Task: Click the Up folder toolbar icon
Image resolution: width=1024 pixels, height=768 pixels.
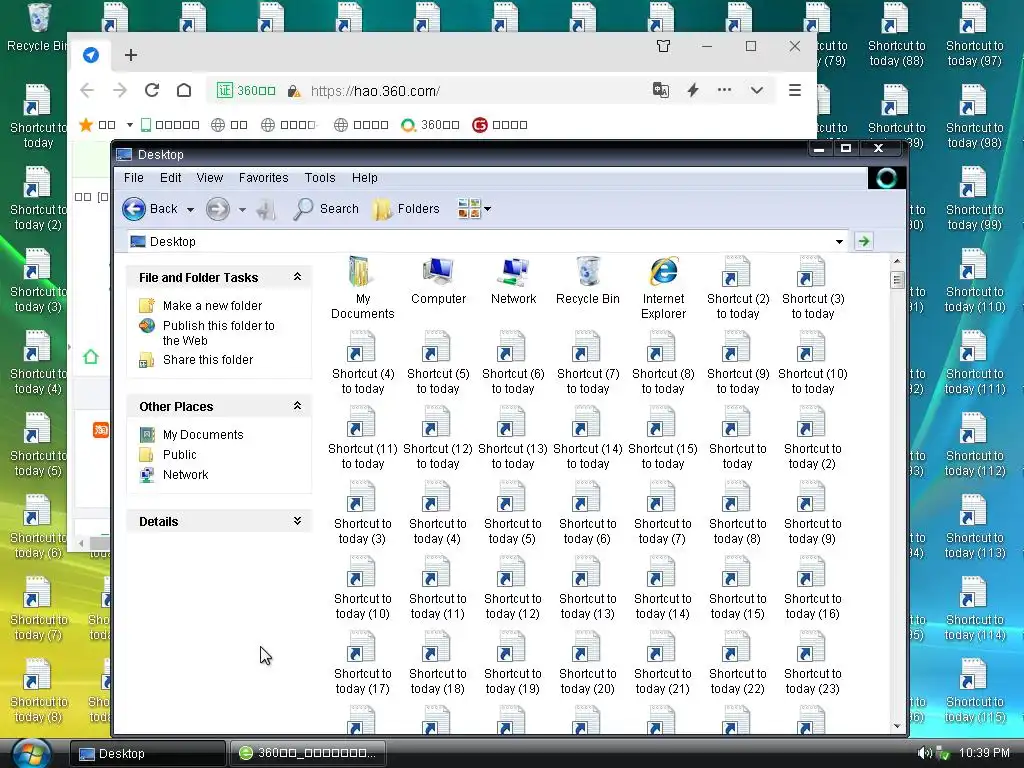Action: [266, 209]
